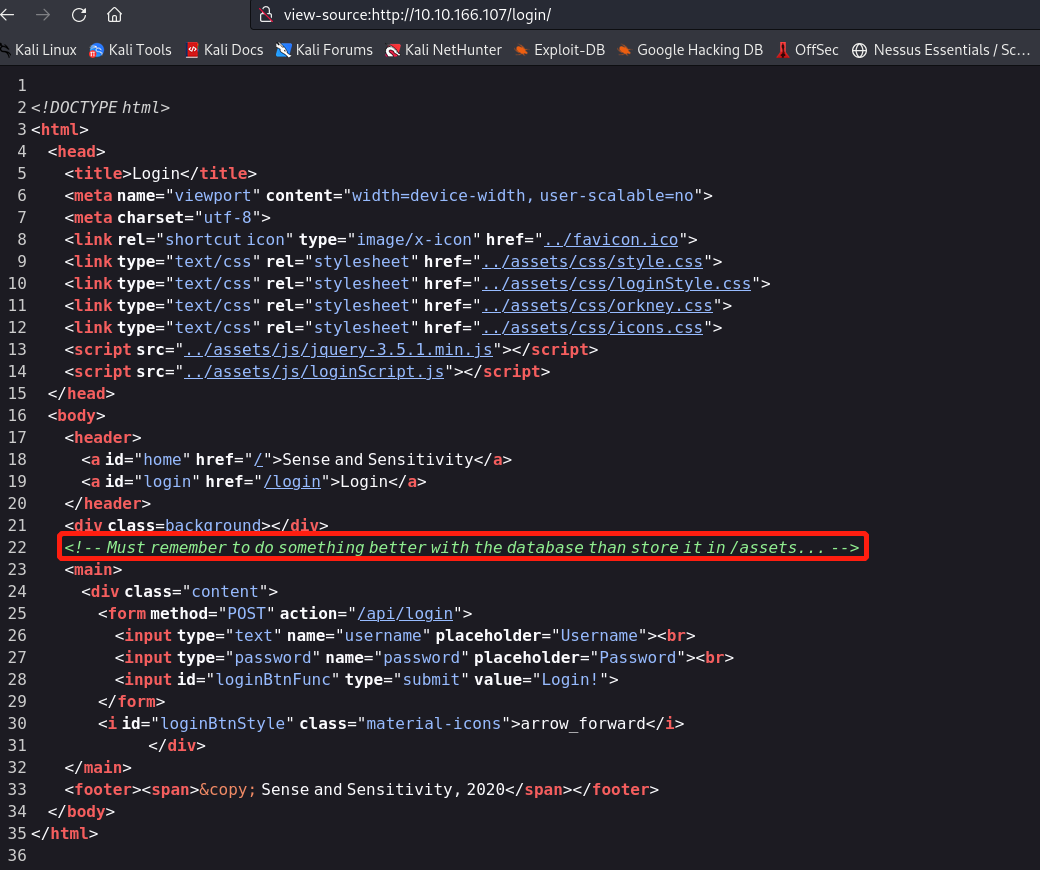Screen dimensions: 1040x870
Task: Open the Kali Tools bookmark
Action: pyautogui.click(x=130, y=50)
